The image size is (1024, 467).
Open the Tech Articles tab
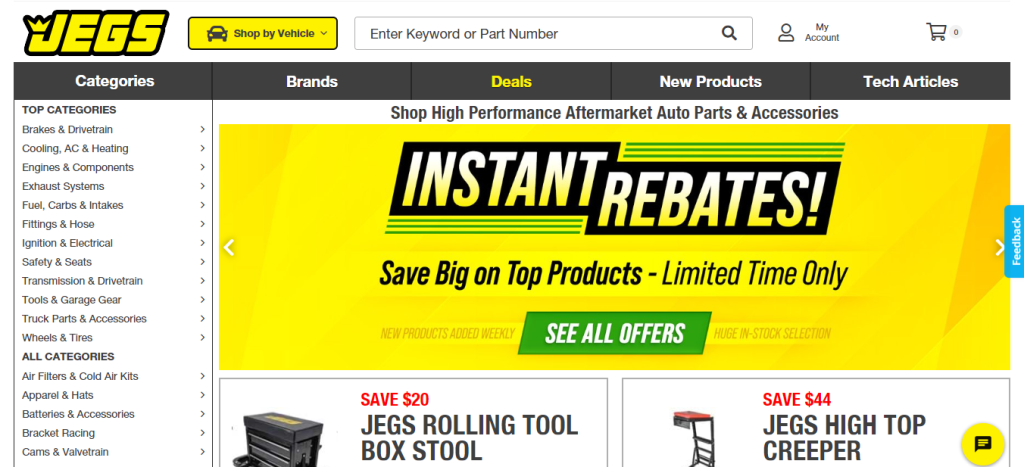pyautogui.click(x=910, y=82)
